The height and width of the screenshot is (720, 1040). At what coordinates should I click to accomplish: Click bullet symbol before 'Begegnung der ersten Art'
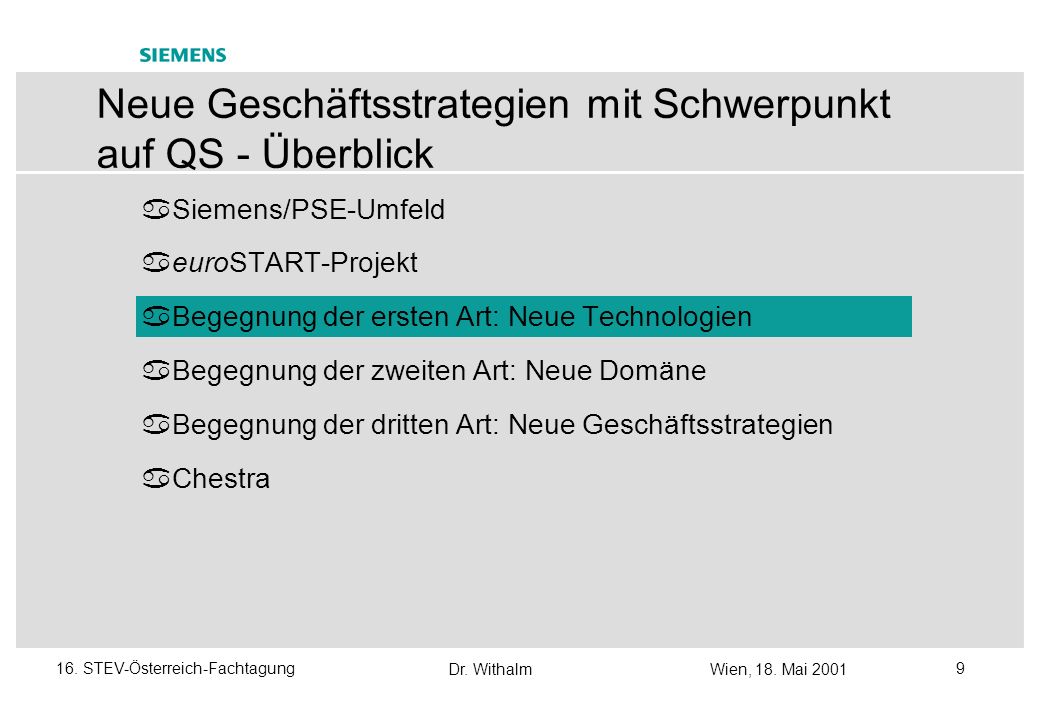coord(157,317)
